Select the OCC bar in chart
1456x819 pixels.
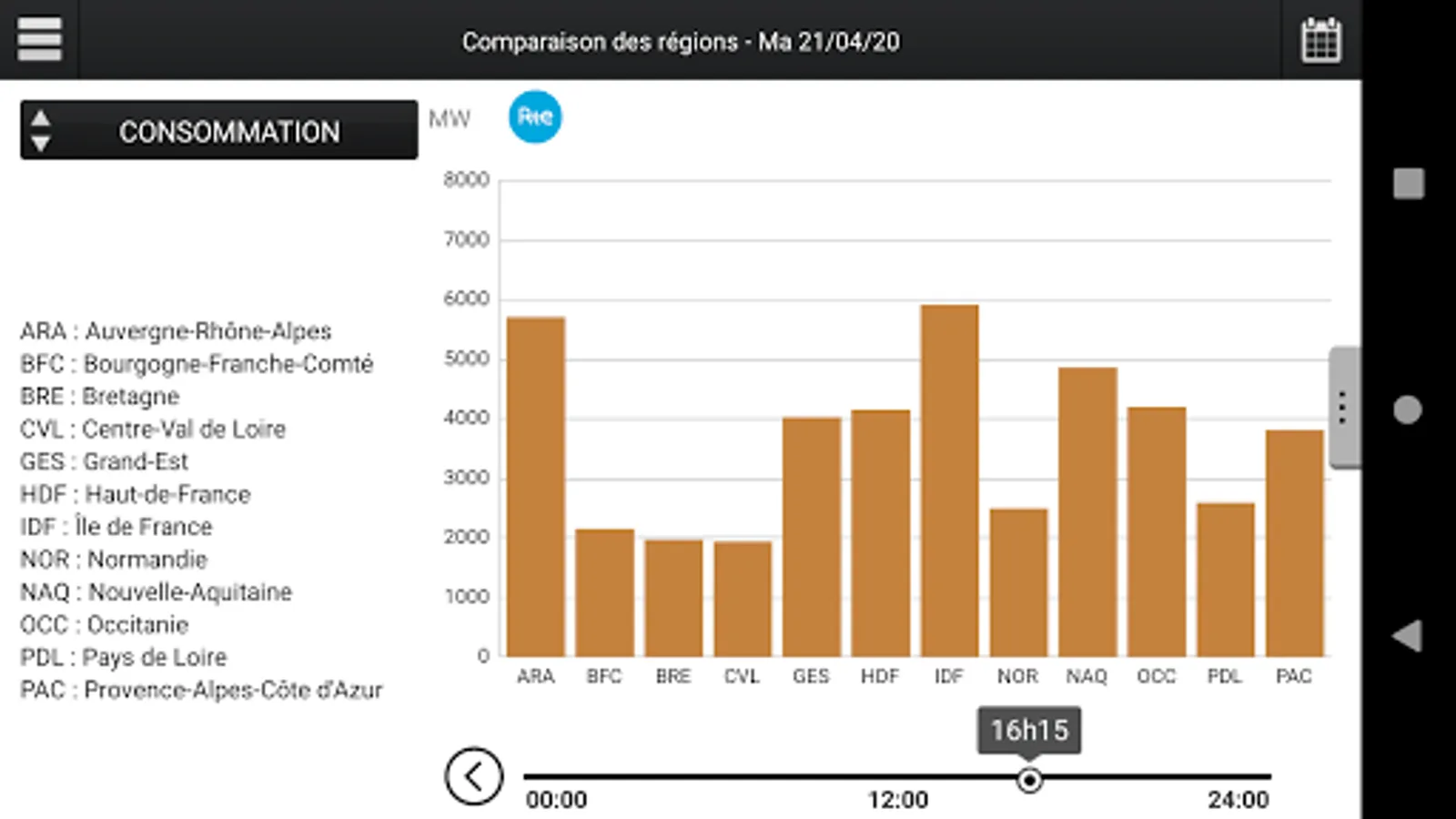(1157, 531)
